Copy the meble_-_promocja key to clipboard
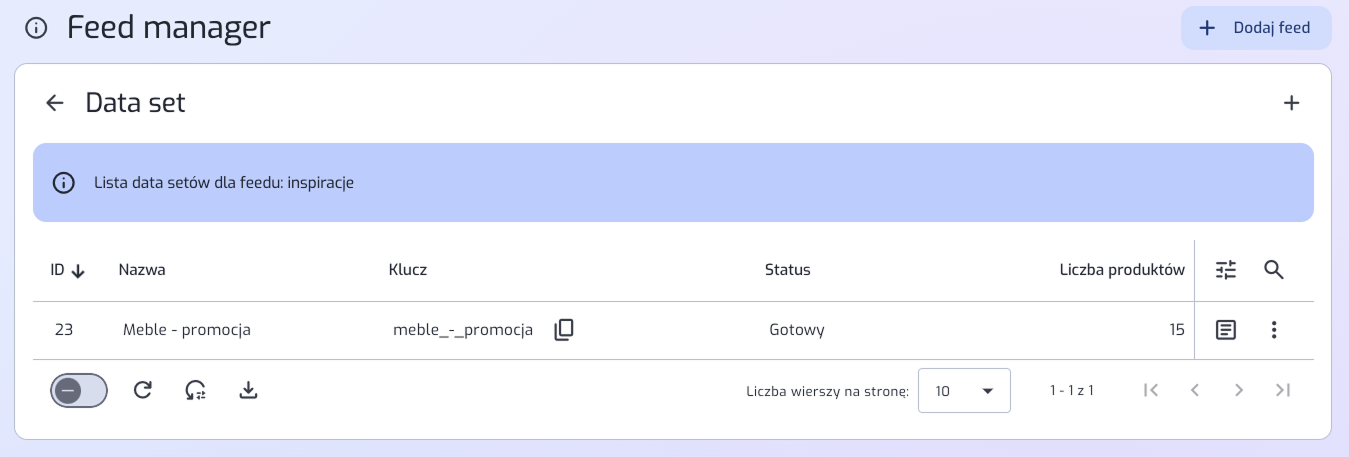This screenshot has width=1349, height=457. pyautogui.click(x=564, y=330)
